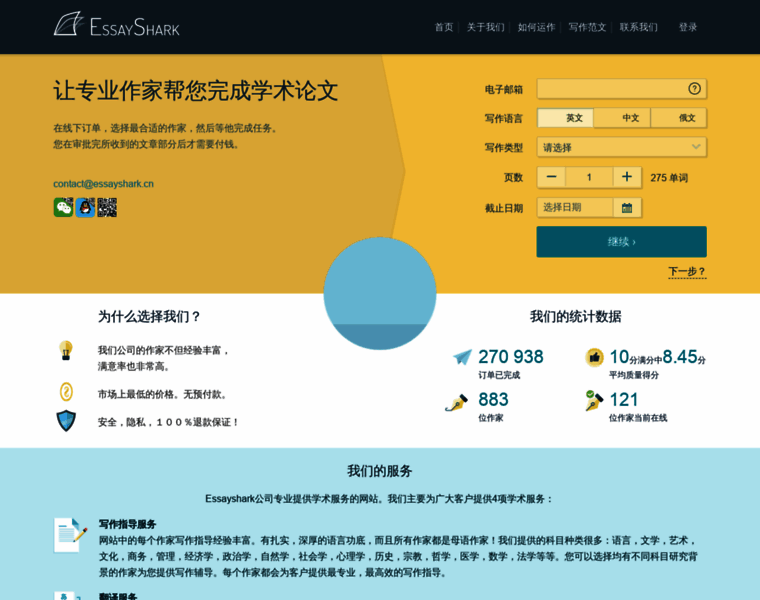Focus the 电子邮箱 input field
The height and width of the screenshot is (600, 760).
[621, 89]
